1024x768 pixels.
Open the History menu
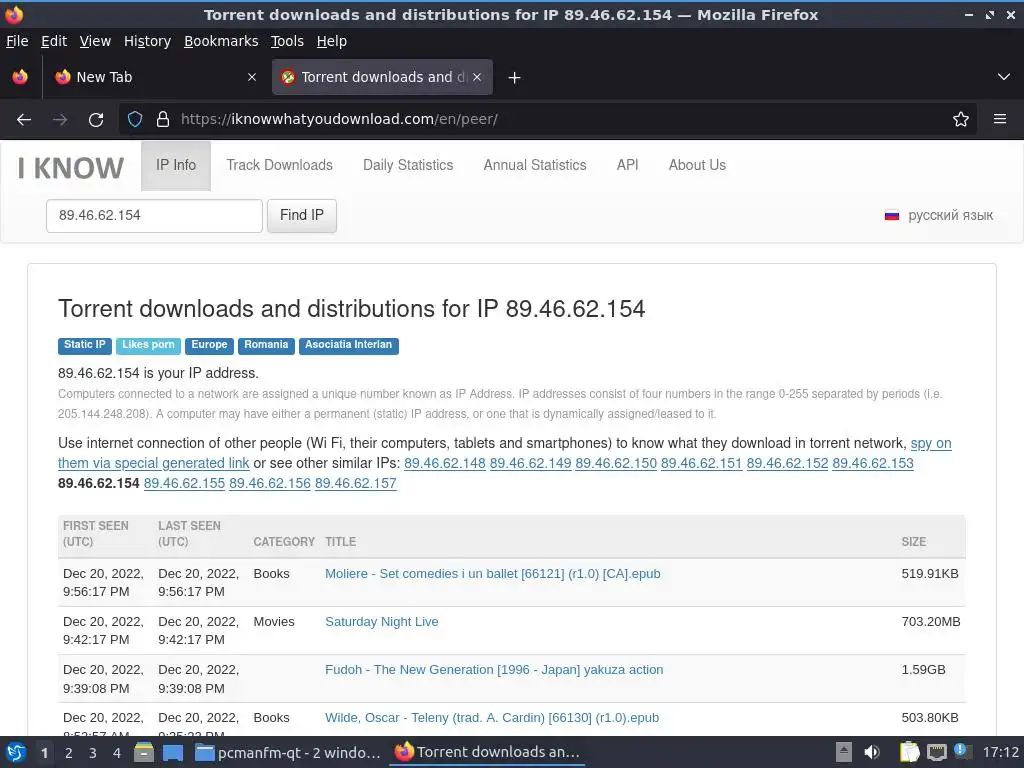pos(147,41)
